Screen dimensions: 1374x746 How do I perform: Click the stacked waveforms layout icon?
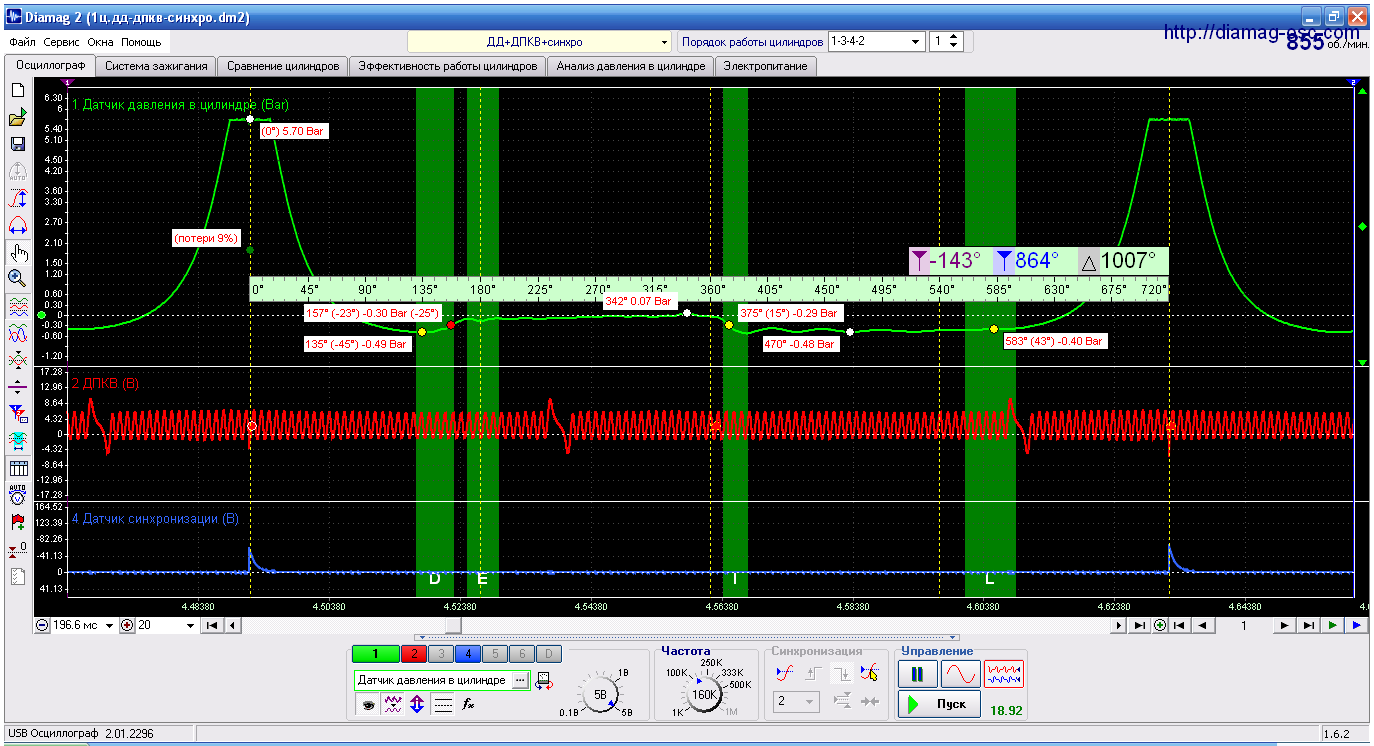point(17,306)
